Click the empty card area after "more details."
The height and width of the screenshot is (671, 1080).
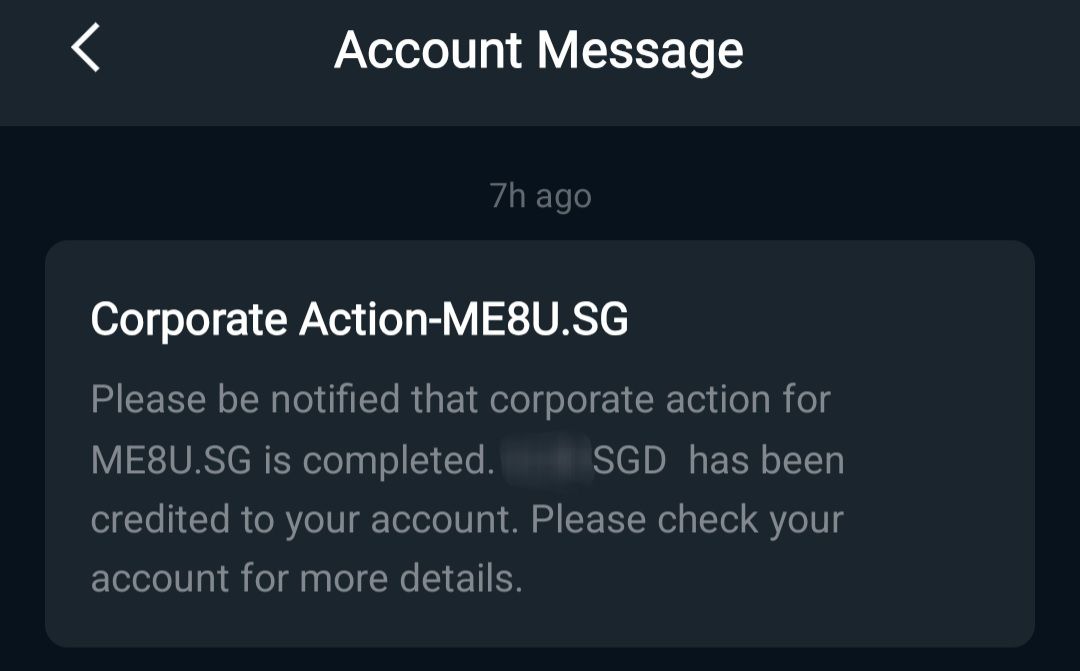tap(780, 578)
